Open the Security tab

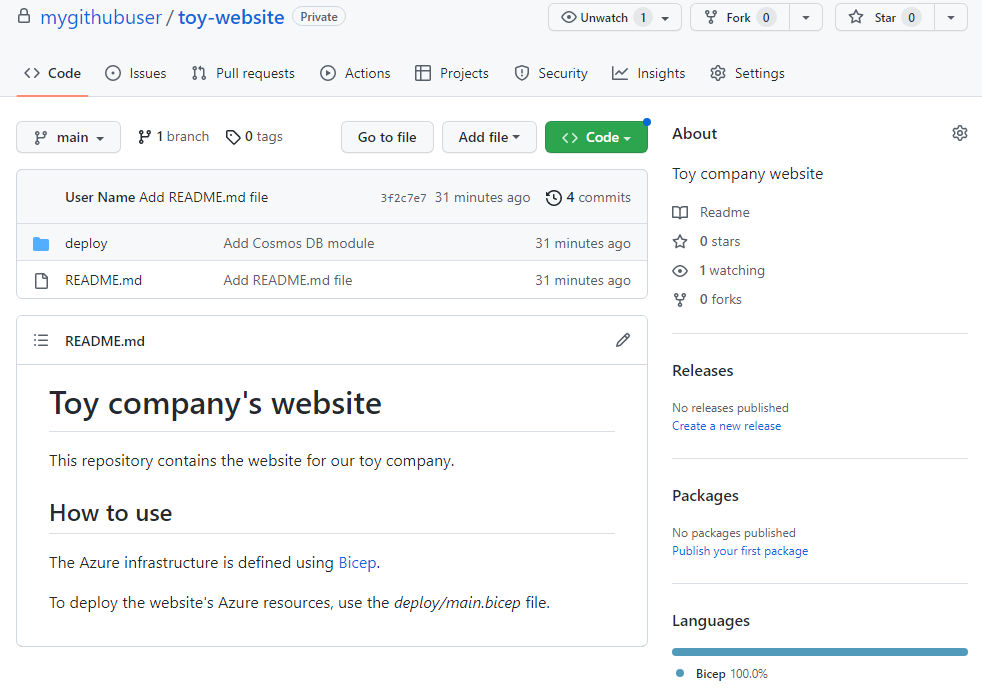pos(551,73)
